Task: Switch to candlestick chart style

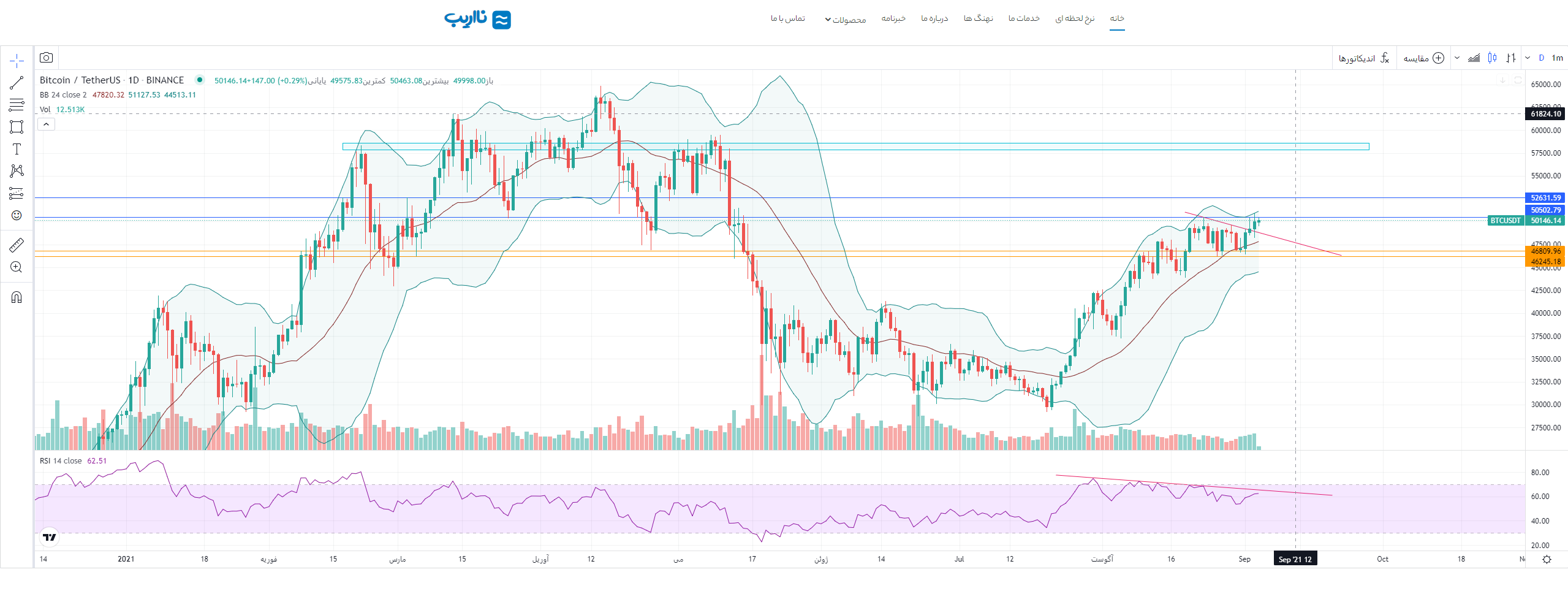Action: coord(1493,58)
